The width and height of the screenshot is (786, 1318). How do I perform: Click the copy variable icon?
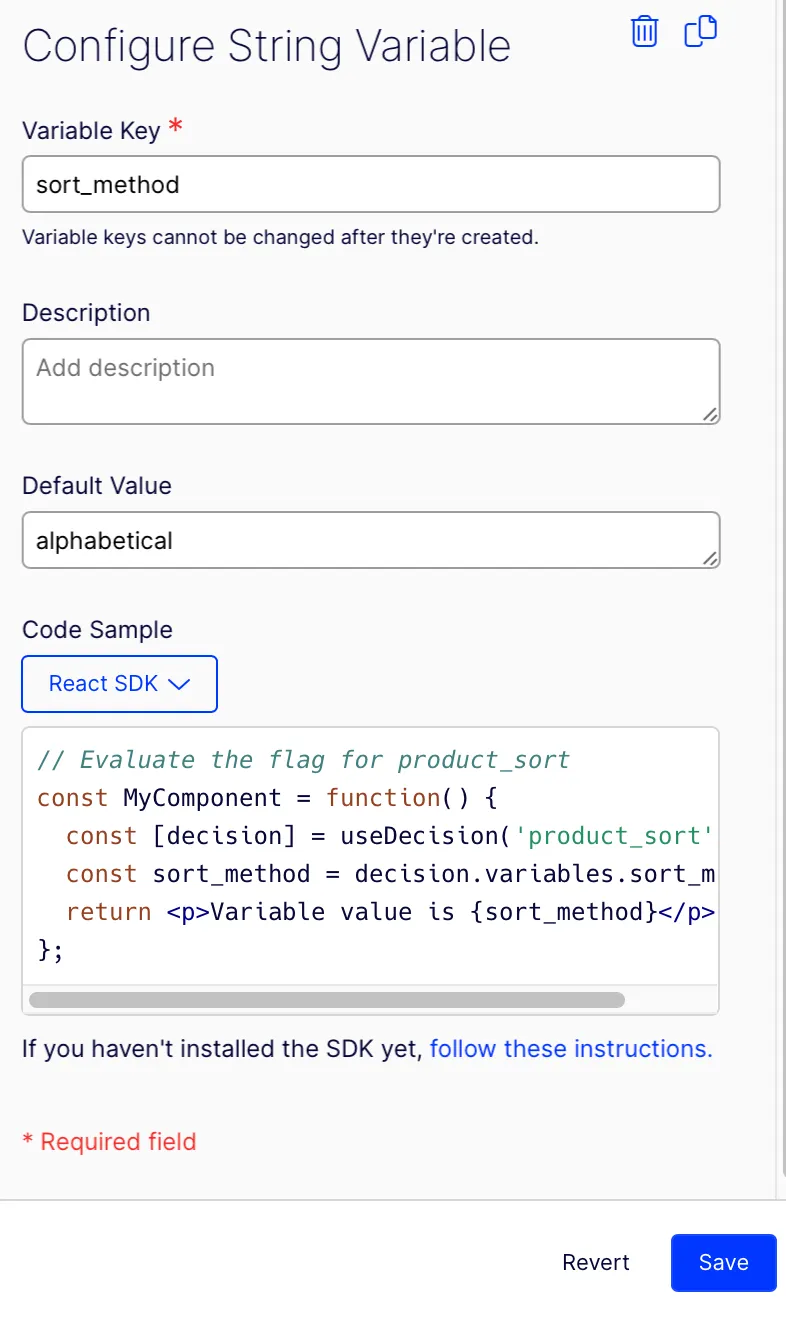[700, 31]
